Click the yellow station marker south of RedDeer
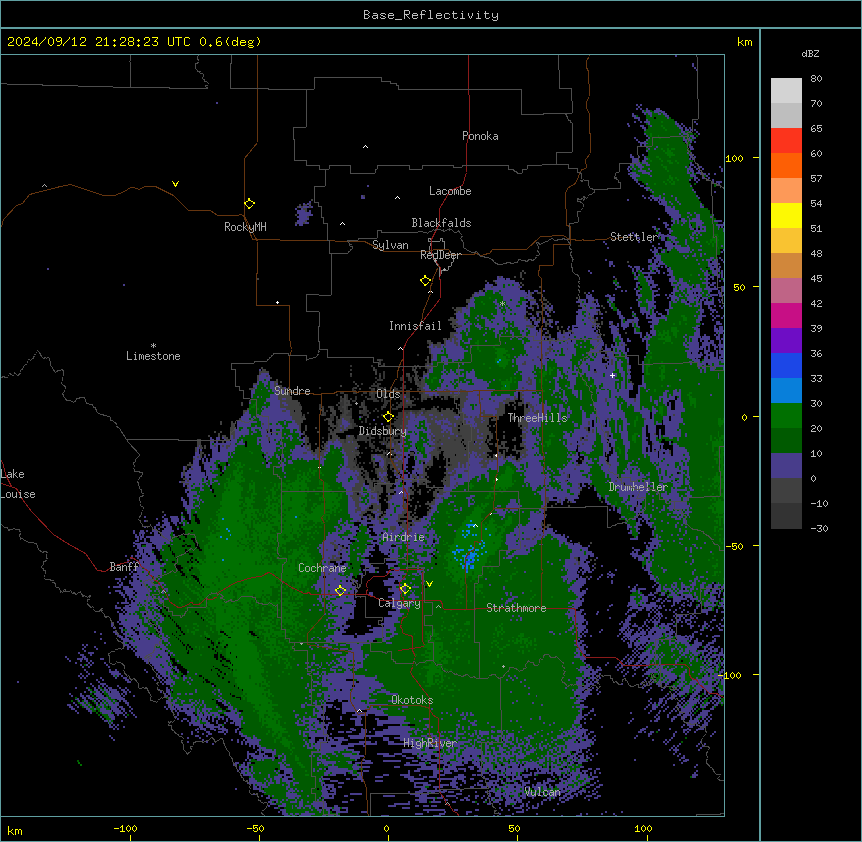The width and height of the screenshot is (862, 842). pos(425,280)
